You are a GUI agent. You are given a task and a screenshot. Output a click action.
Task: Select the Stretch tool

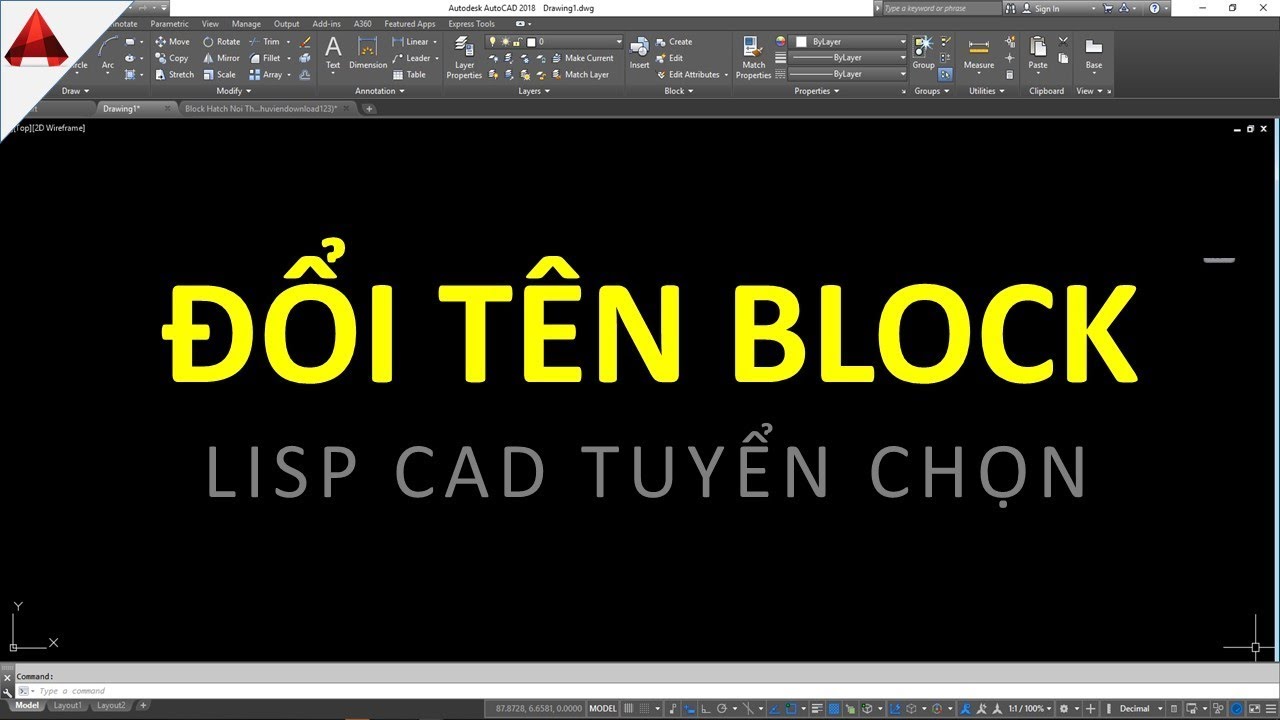tap(174, 74)
